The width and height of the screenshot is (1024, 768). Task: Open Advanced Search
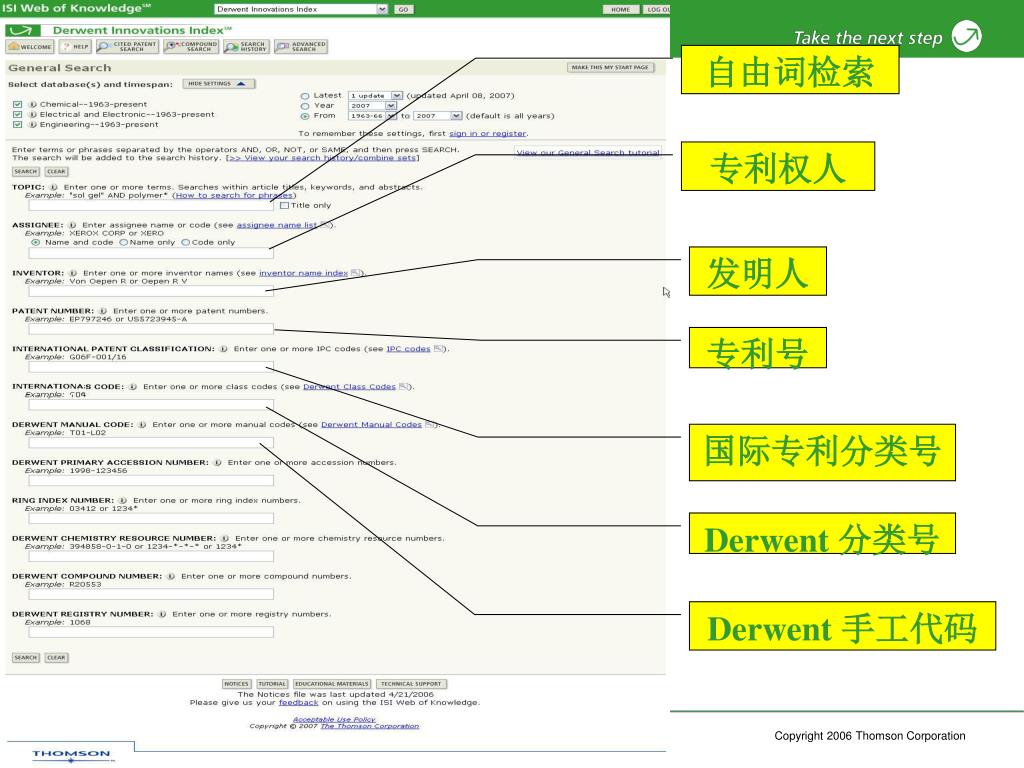300,46
